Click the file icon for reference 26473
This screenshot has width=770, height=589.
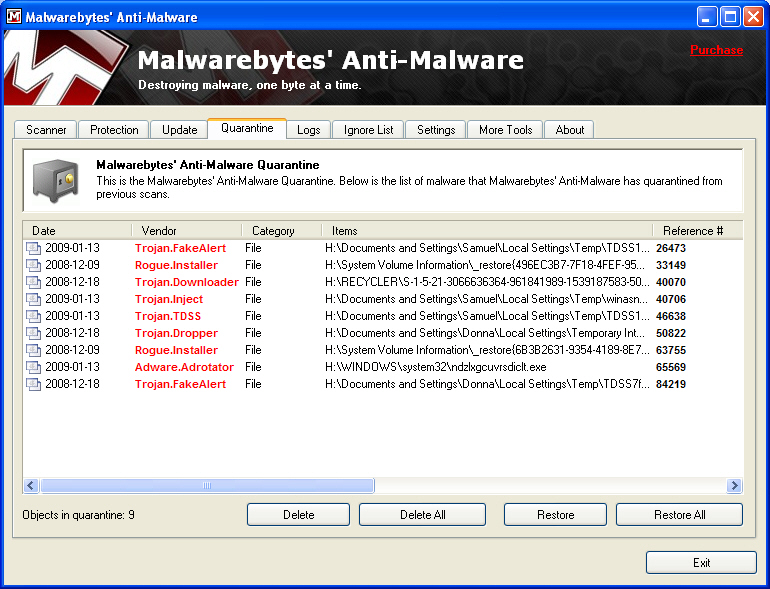(33, 249)
